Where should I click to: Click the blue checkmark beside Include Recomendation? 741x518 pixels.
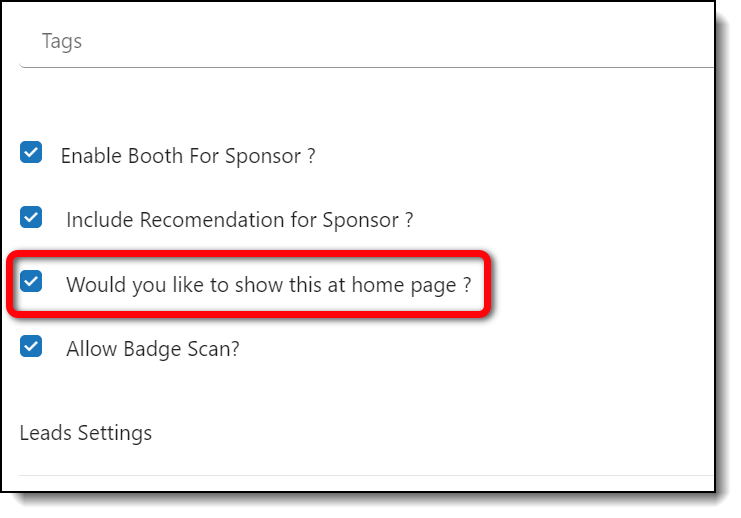coord(31,217)
